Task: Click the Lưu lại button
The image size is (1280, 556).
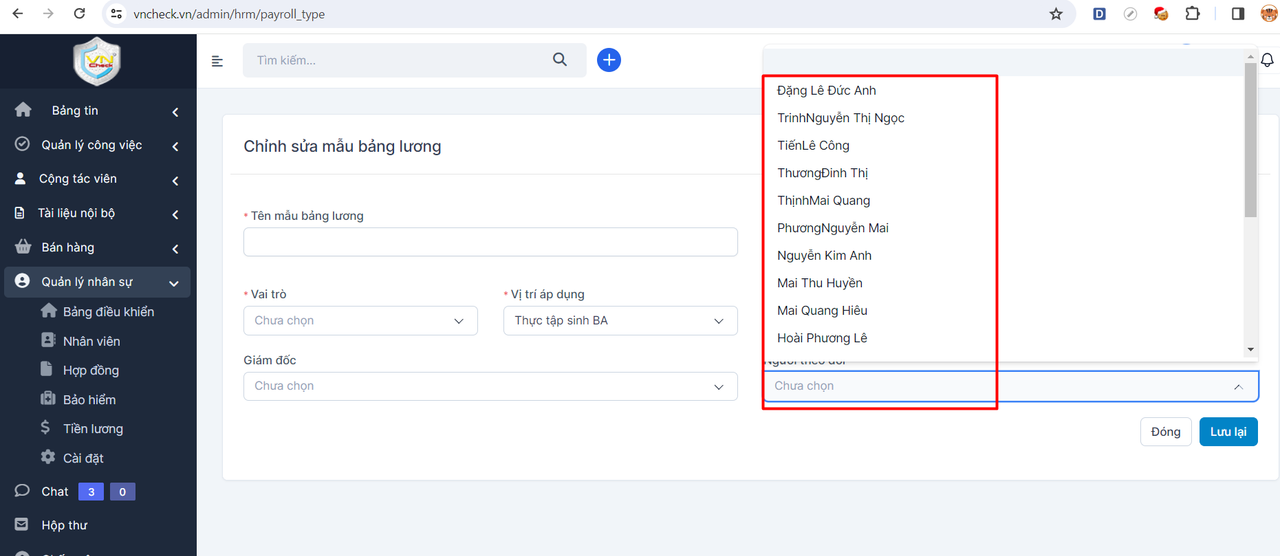Action: 1228,432
